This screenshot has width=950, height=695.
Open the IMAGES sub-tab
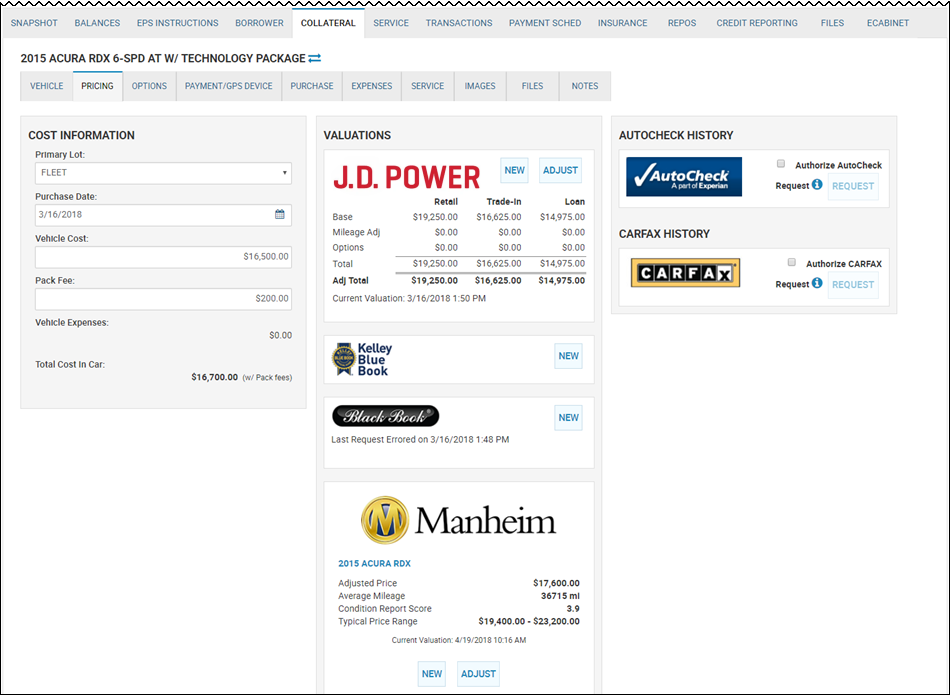click(x=480, y=86)
